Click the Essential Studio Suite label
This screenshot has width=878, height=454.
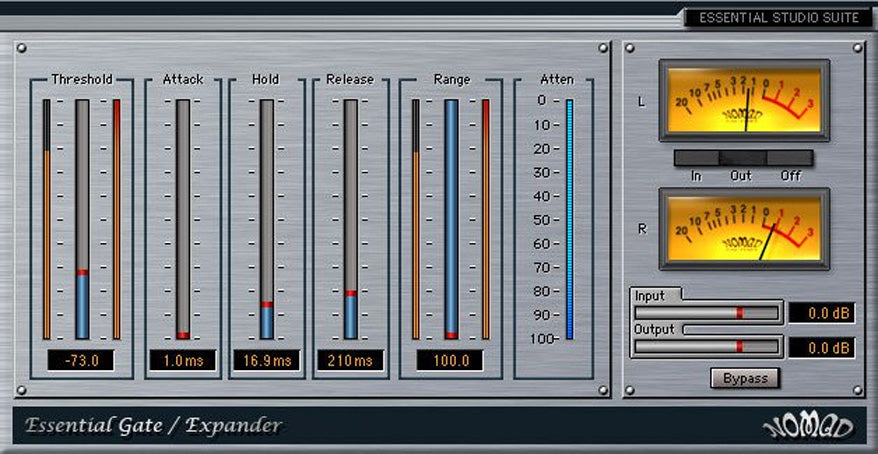(779, 17)
